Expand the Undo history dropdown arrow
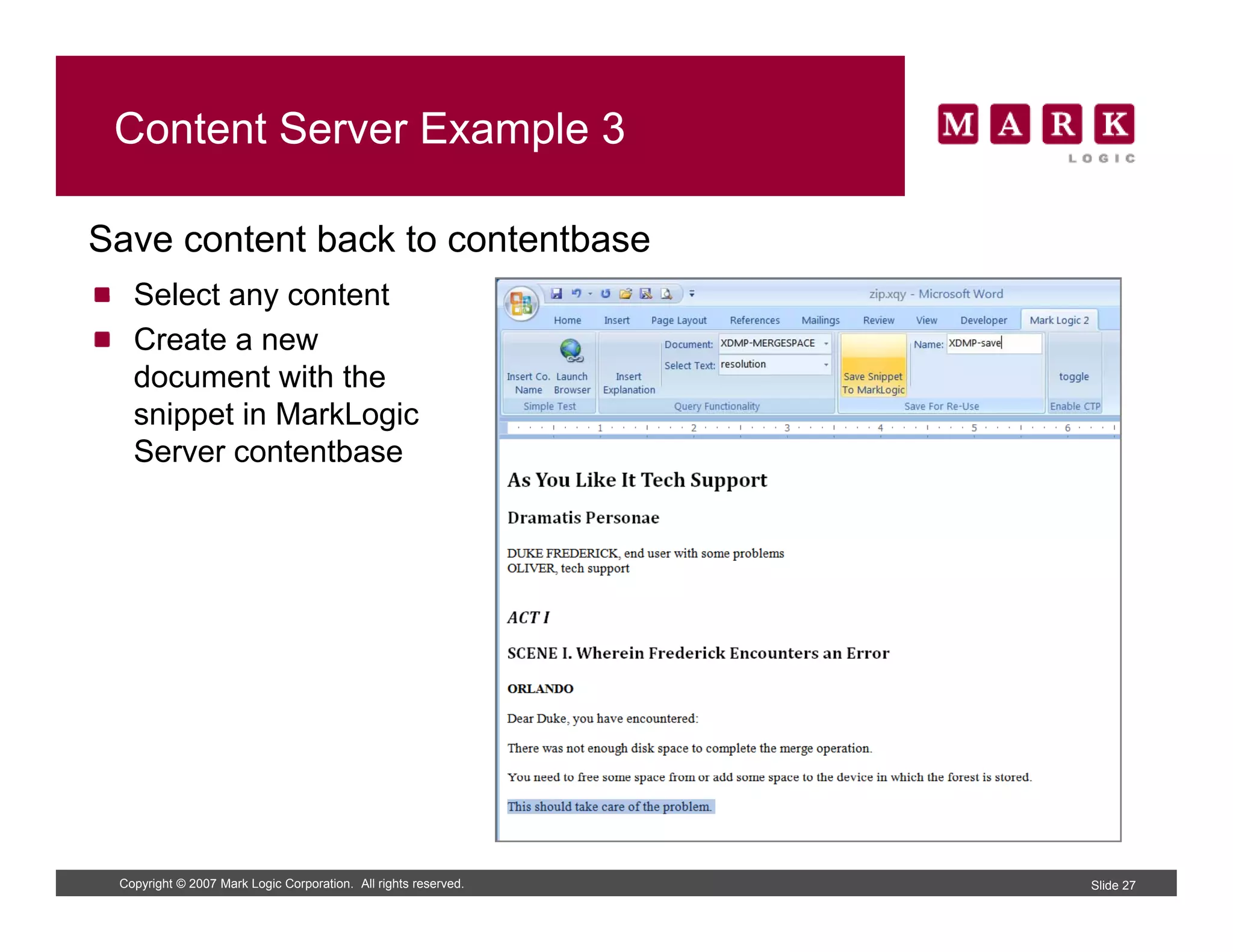This screenshot has width=1233, height=952. 590,294
